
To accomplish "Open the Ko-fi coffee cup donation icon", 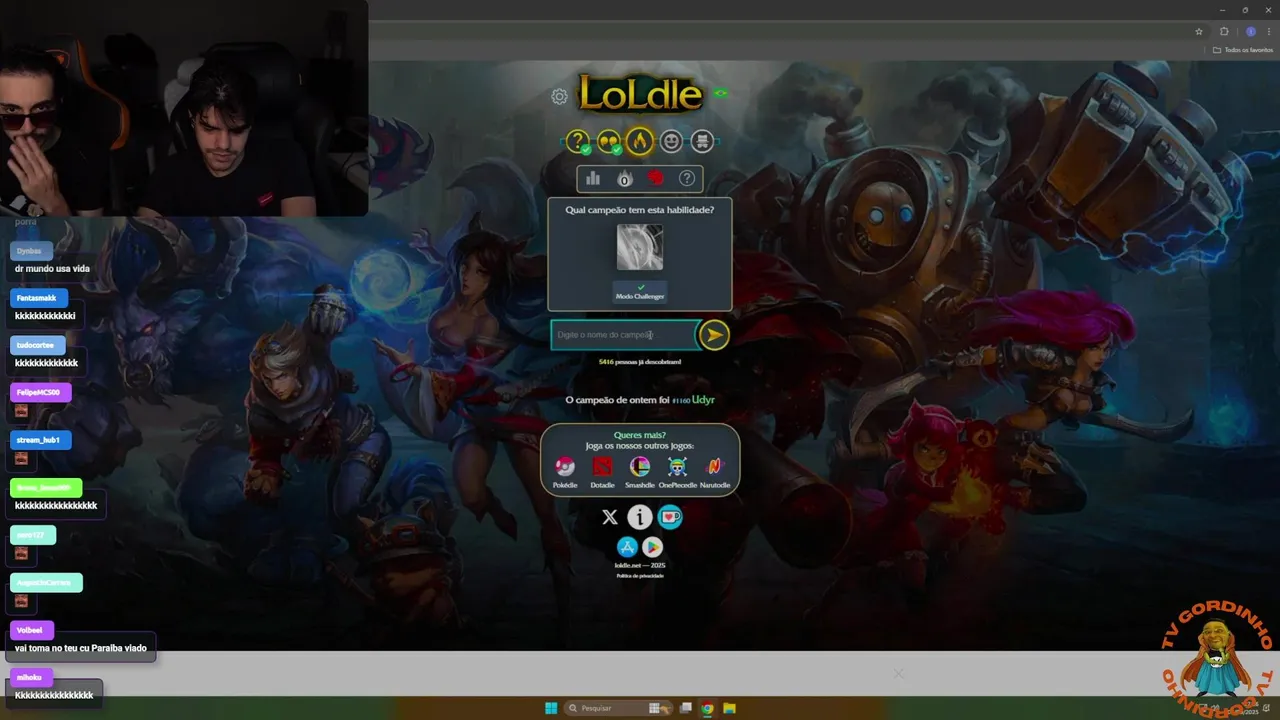I will pos(670,517).
